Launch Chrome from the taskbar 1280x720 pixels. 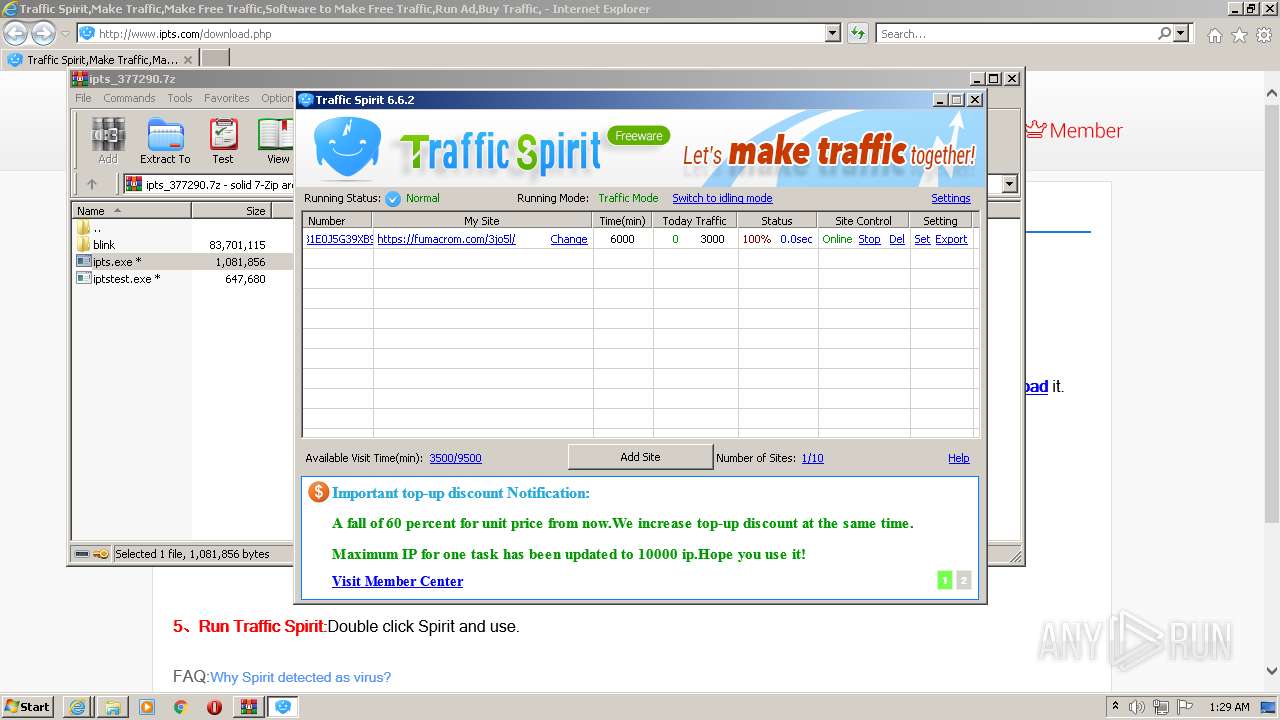coord(181,707)
